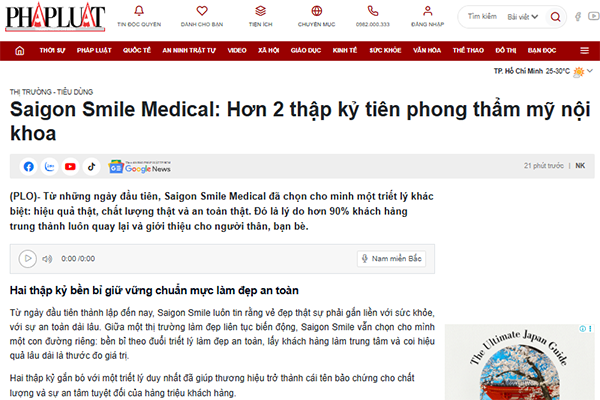
Task: Click author initials NK
Action: 580,166
